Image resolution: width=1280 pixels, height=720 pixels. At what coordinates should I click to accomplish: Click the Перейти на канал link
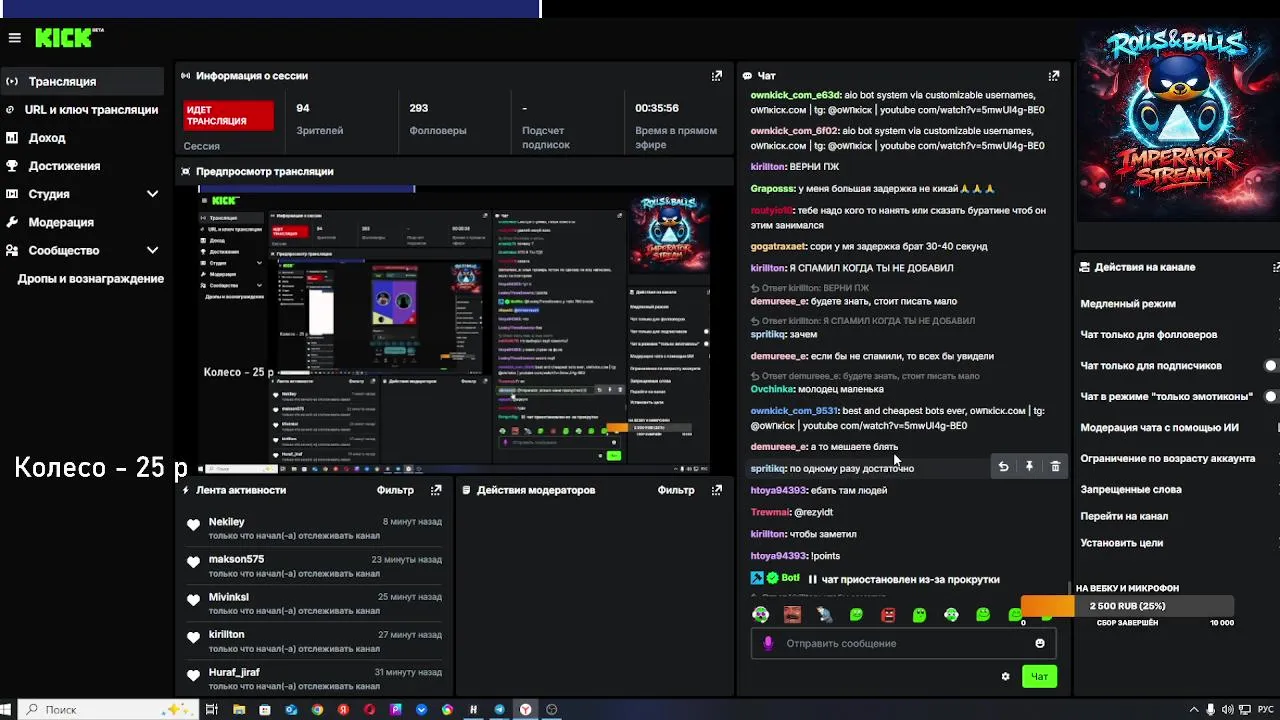pyautogui.click(x=1124, y=516)
